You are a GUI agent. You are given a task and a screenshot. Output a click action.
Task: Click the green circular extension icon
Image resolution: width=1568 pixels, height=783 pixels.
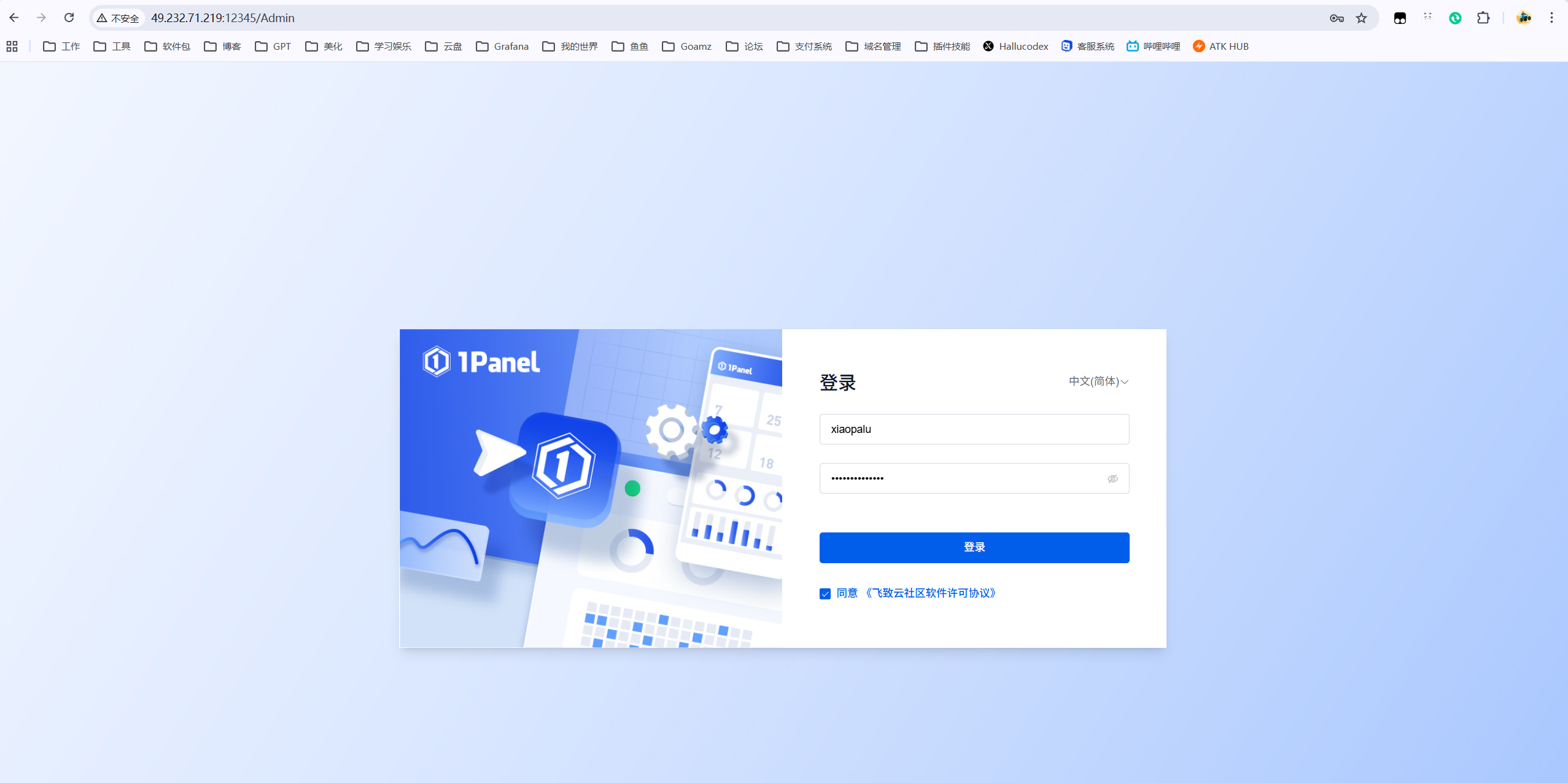[1455, 18]
